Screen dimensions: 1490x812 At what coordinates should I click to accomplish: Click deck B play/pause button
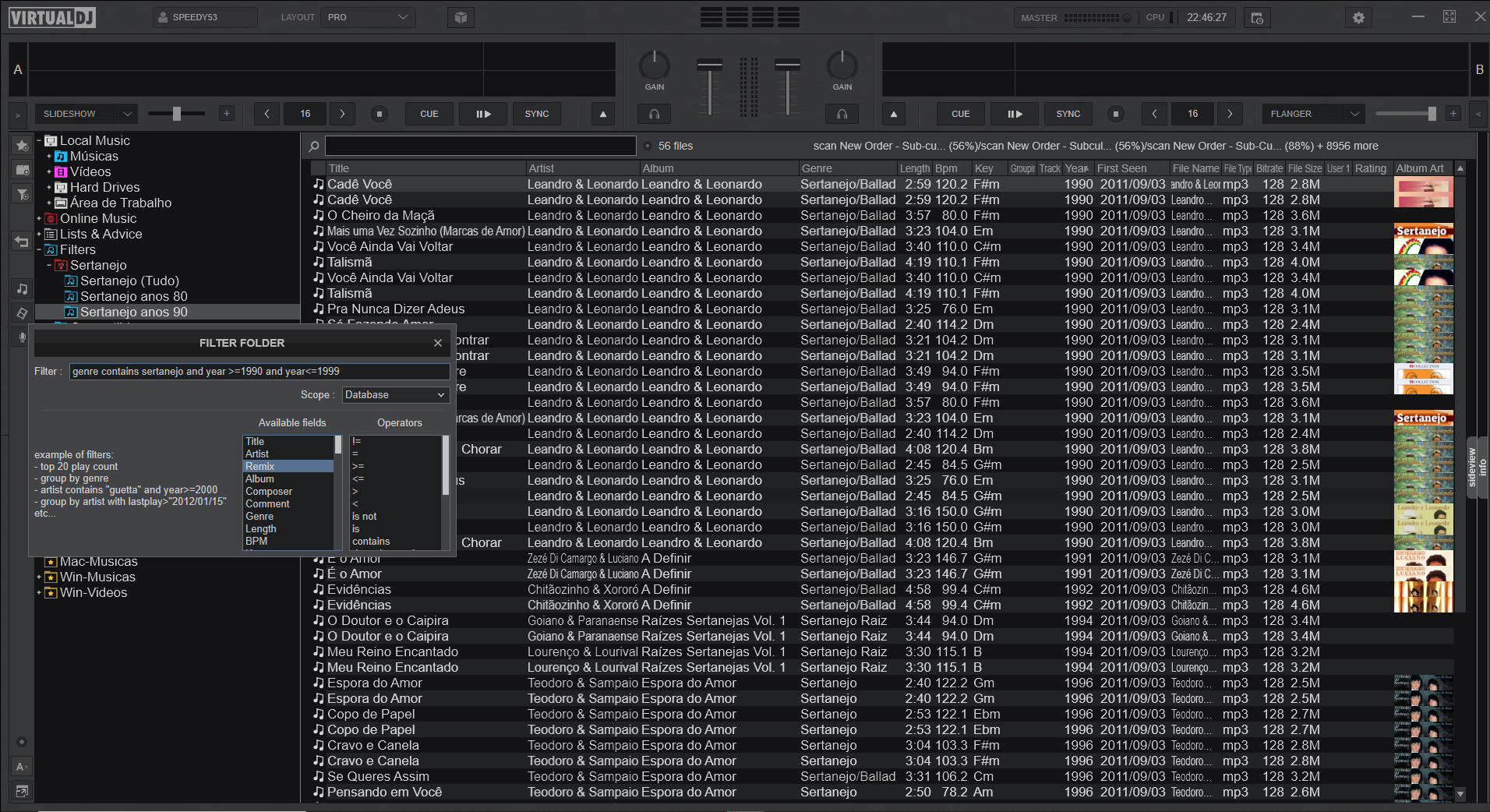(x=1015, y=114)
